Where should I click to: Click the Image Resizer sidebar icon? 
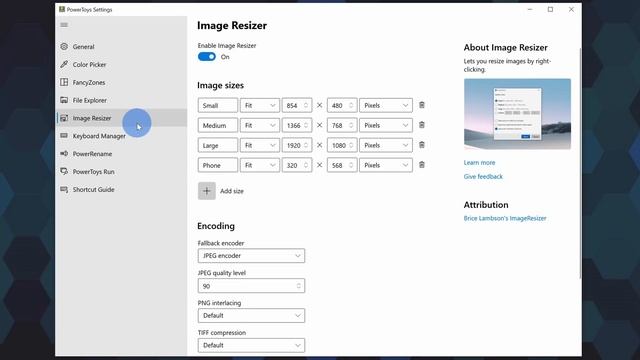(x=64, y=118)
